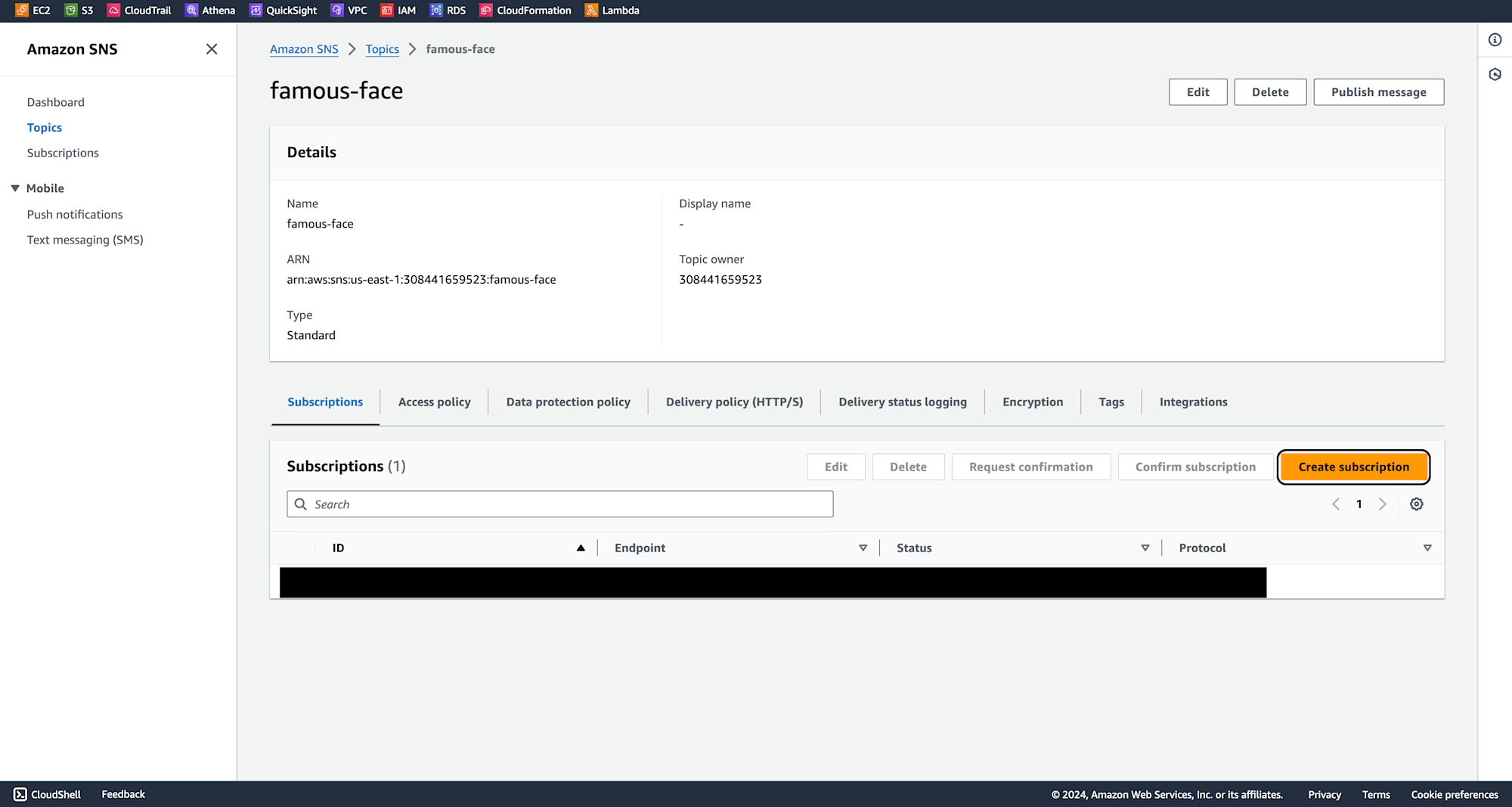Screen dimensions: 1512x807
Task: Open Topics breadcrumb link
Action: pyautogui.click(x=382, y=49)
